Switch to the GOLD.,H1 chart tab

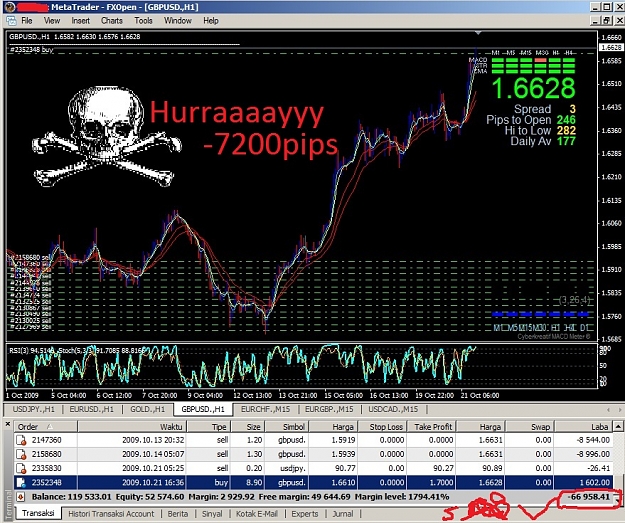(x=147, y=409)
